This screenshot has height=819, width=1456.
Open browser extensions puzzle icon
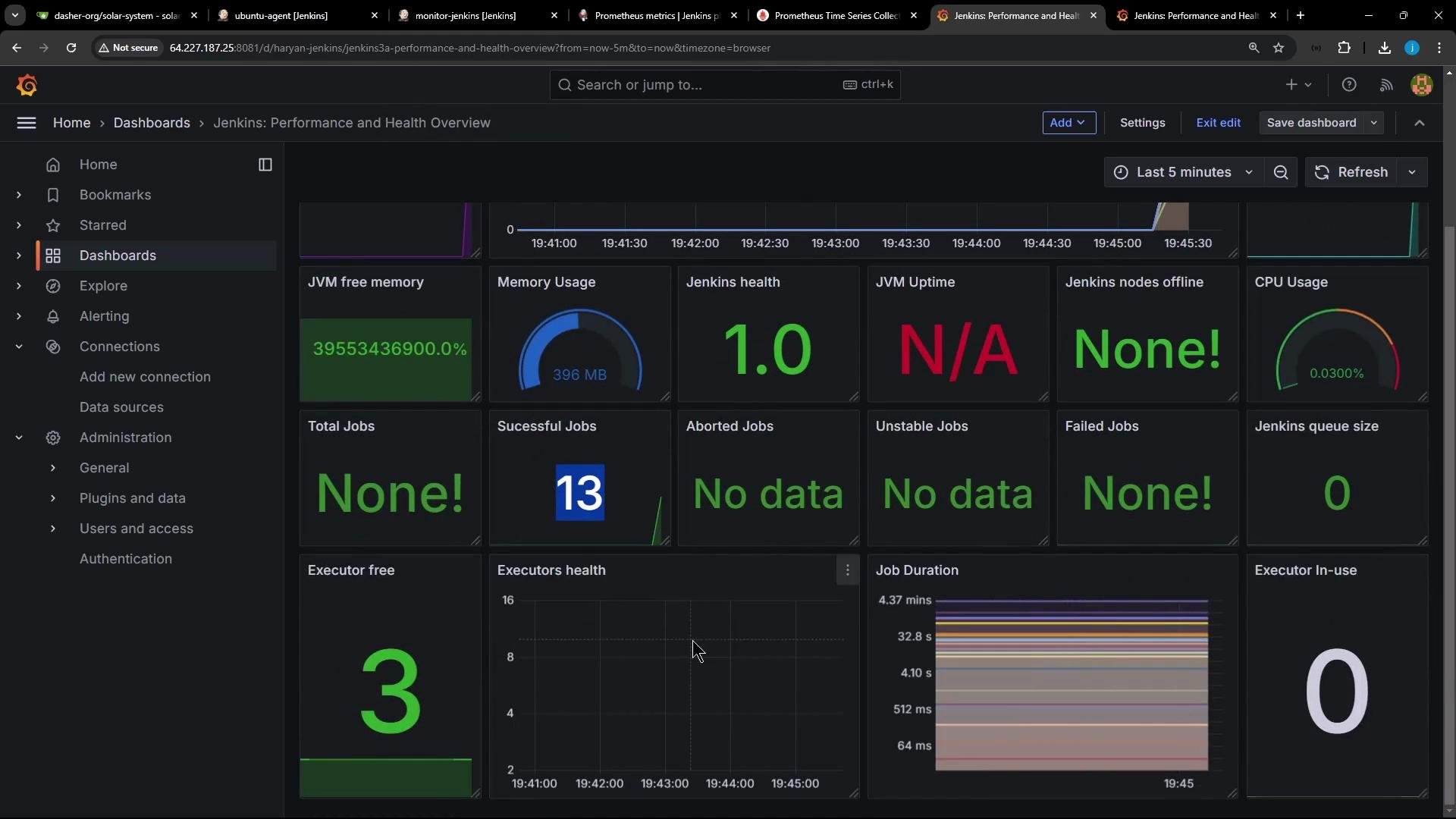click(1345, 48)
